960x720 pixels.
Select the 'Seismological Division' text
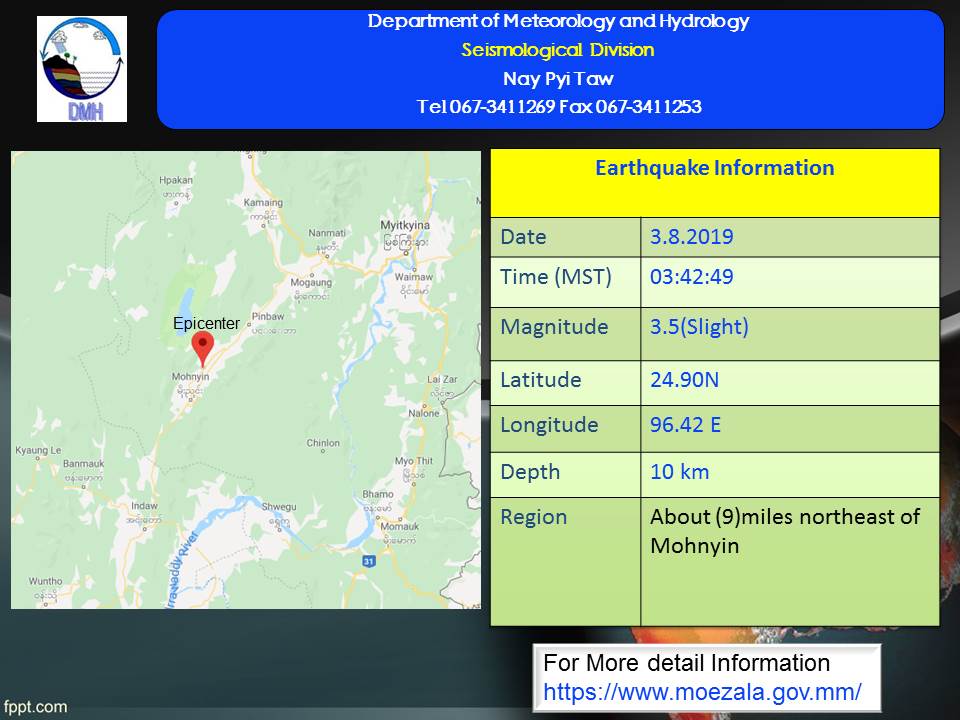(558, 50)
